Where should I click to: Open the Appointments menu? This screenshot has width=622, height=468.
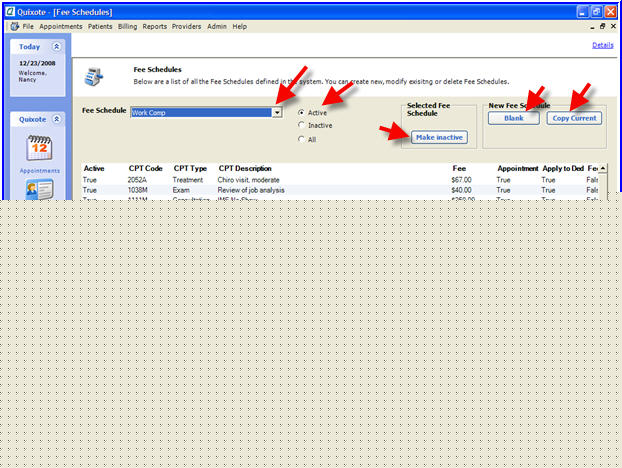click(61, 27)
